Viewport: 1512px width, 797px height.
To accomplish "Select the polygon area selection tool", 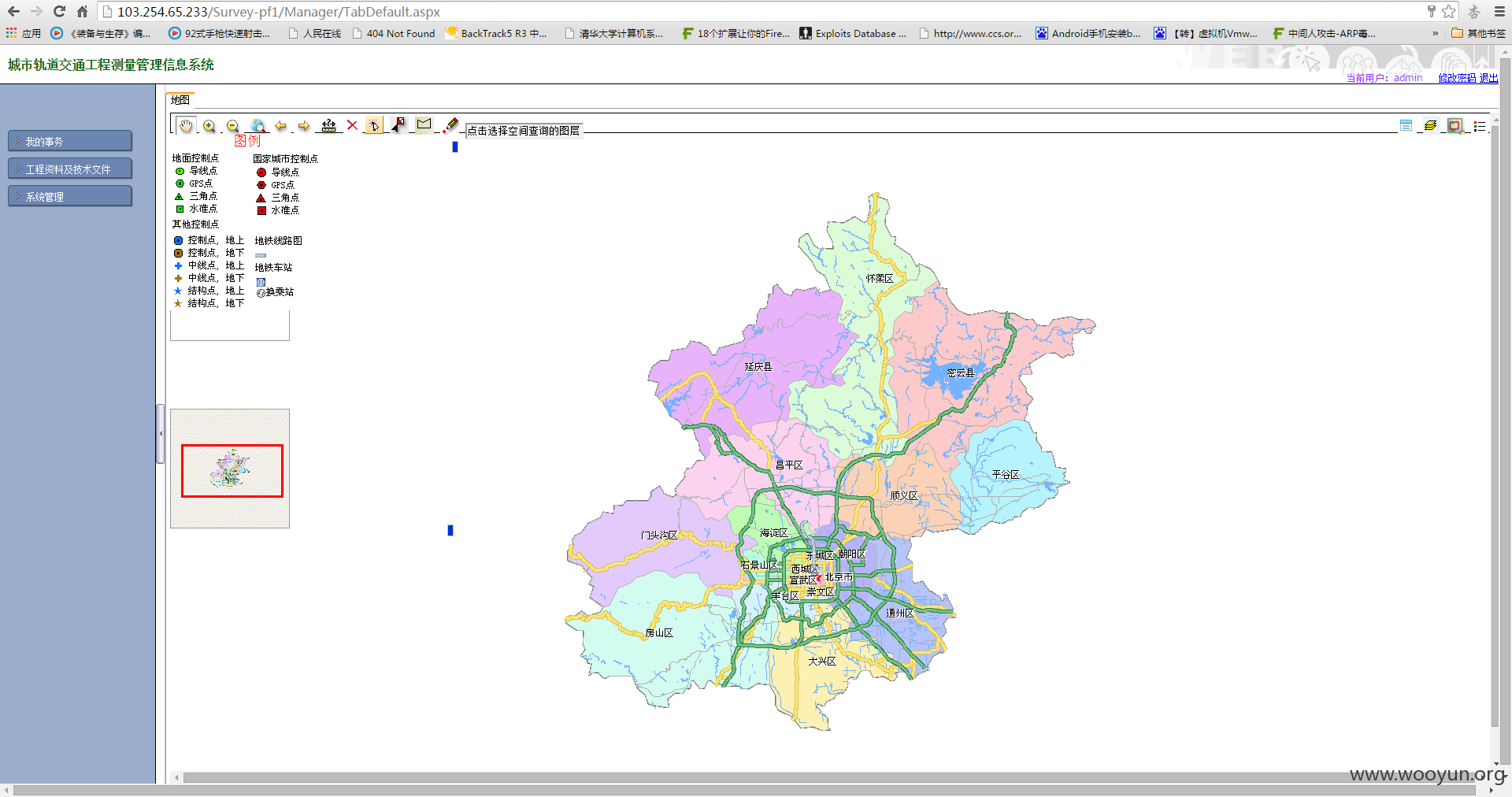I will [x=424, y=124].
